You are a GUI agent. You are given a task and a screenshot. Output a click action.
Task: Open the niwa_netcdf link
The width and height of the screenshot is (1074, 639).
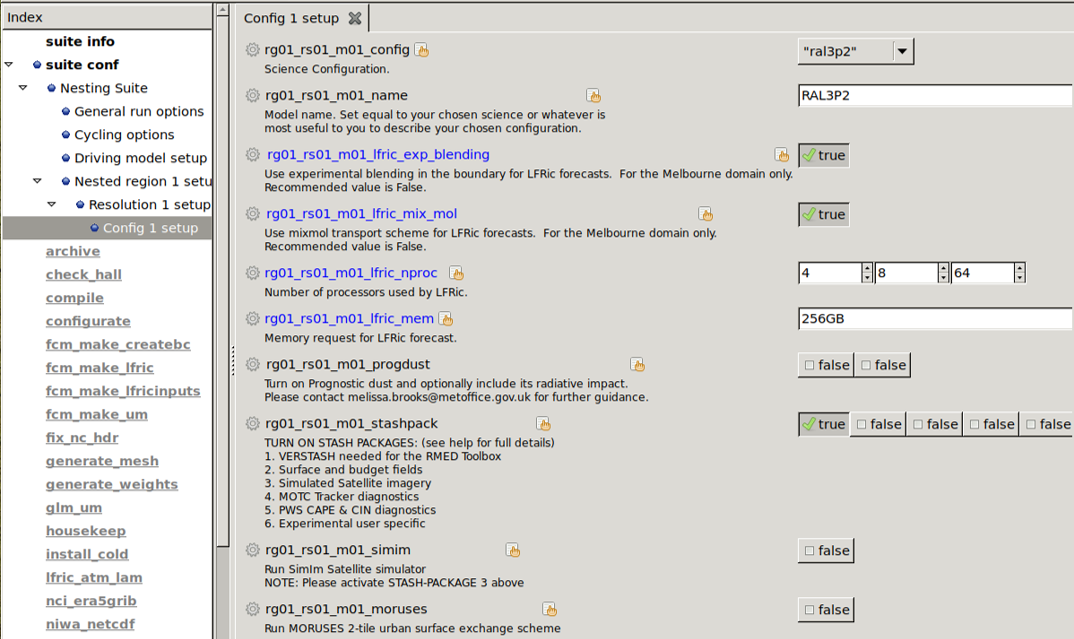coord(90,624)
